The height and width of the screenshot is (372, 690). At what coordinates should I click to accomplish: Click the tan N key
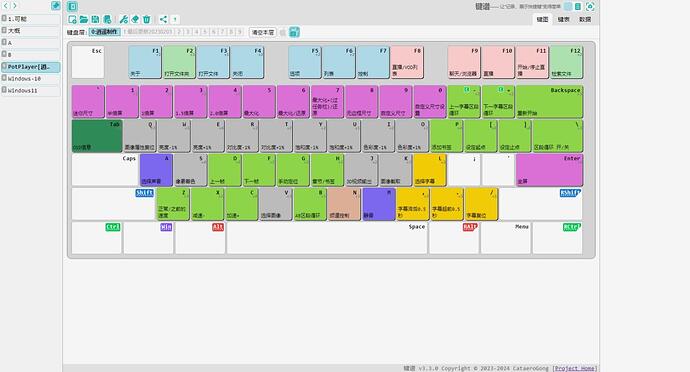click(x=344, y=204)
